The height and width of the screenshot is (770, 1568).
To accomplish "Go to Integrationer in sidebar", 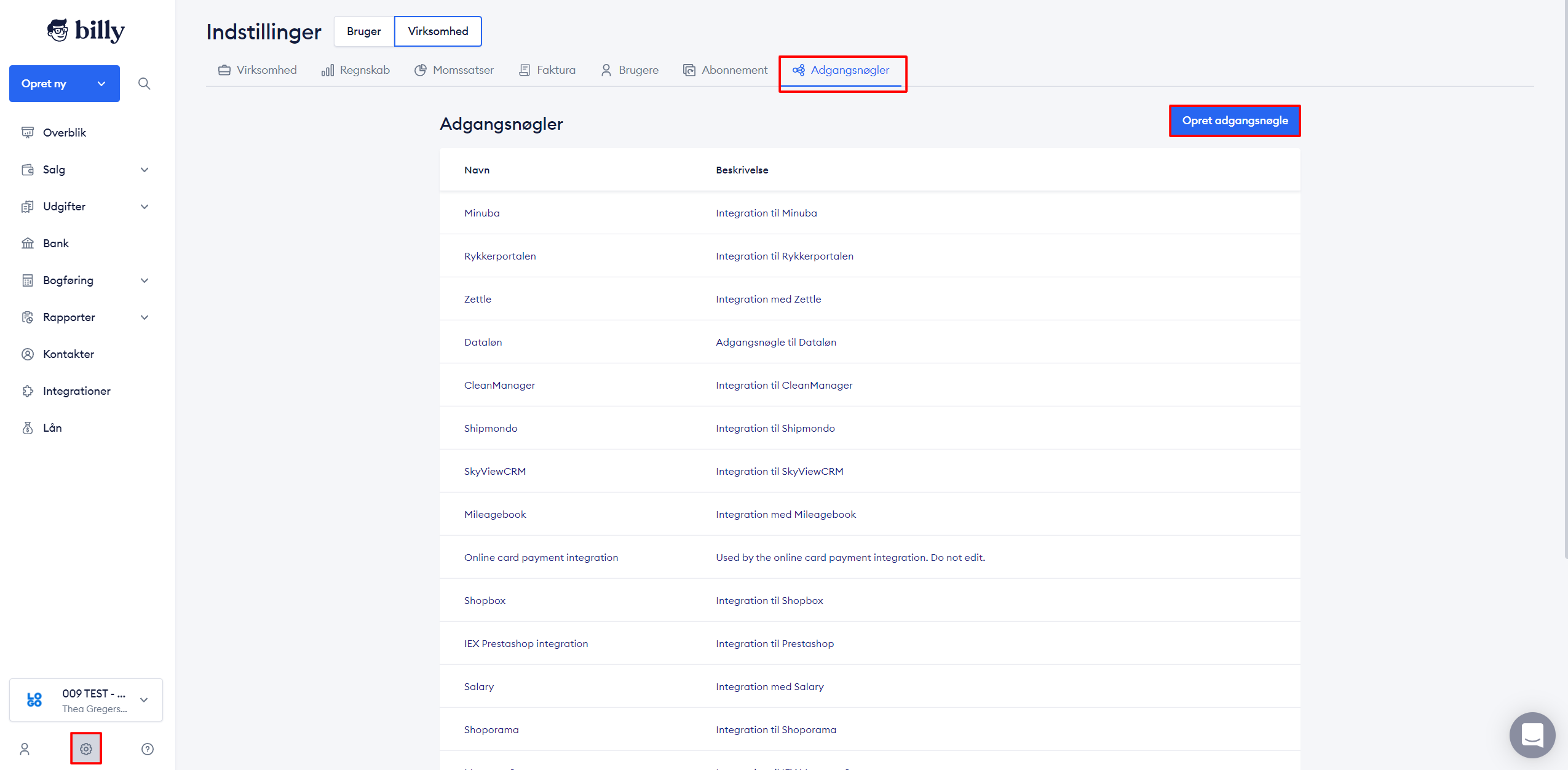I will (77, 391).
